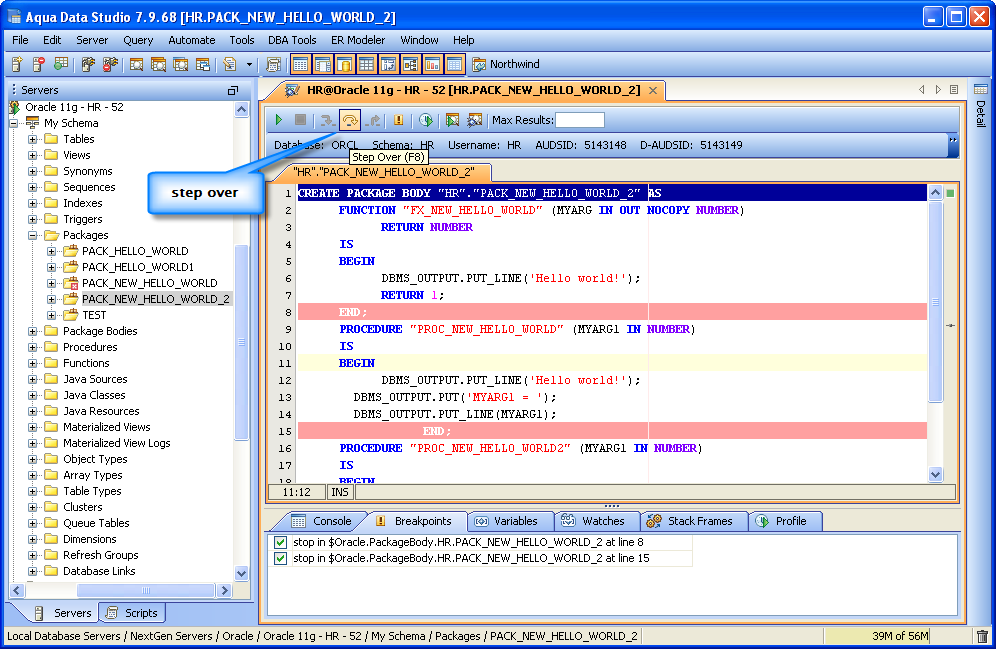Expand the PACK_HELLO_WORLD package
This screenshot has height=649, width=996.
click(52, 251)
